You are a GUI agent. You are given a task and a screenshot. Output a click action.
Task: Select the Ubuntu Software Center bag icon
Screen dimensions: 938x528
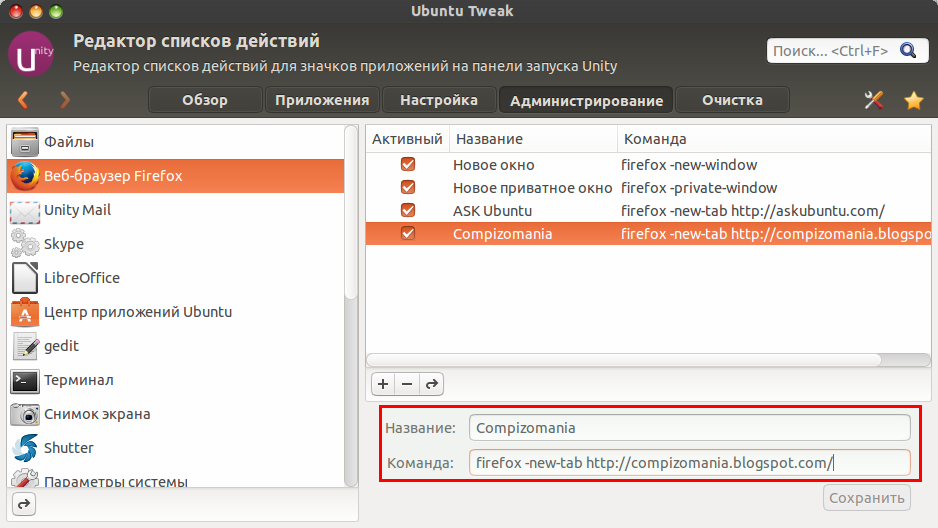tap(25, 312)
